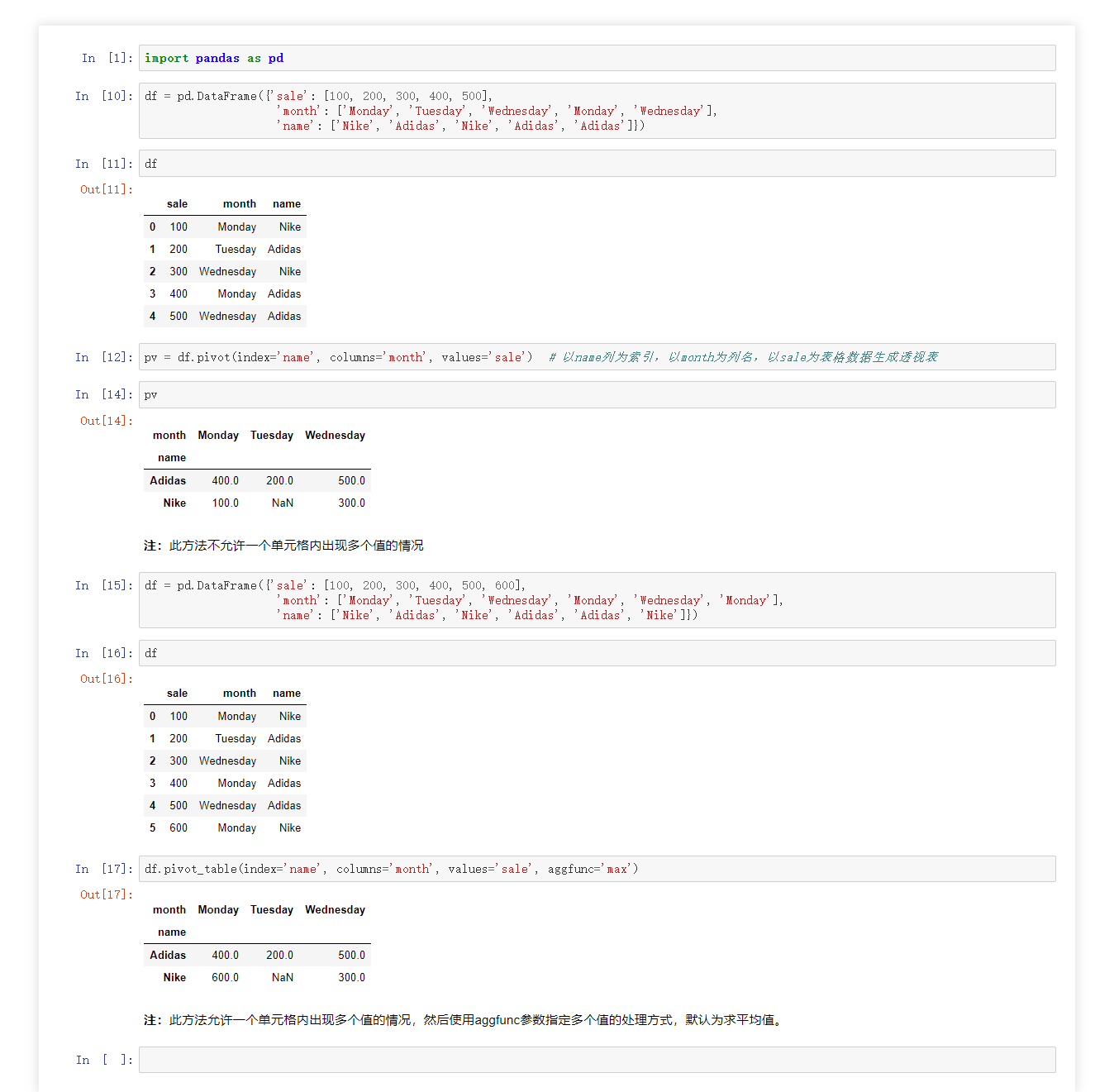Click the df.pivot code cell In [12]
The image size is (1114, 1092).
coord(597,357)
